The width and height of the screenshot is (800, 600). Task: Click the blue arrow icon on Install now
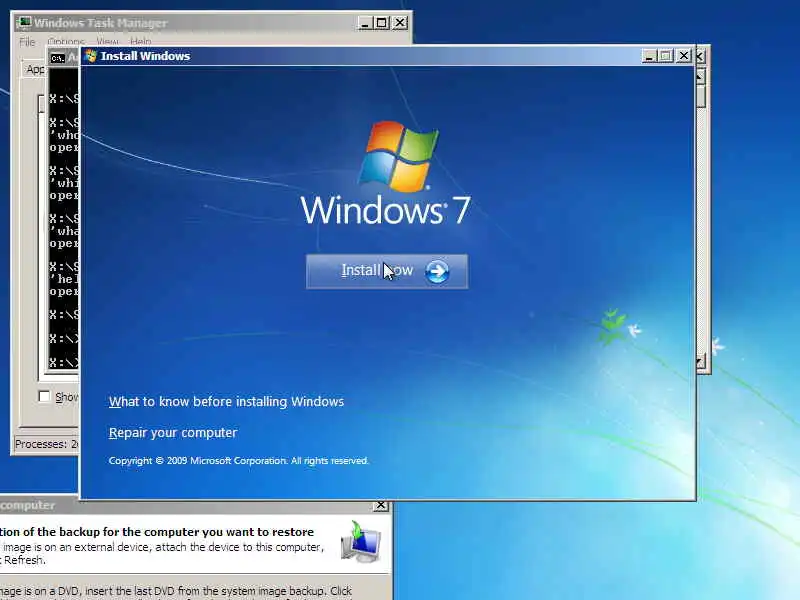pyautogui.click(x=437, y=271)
